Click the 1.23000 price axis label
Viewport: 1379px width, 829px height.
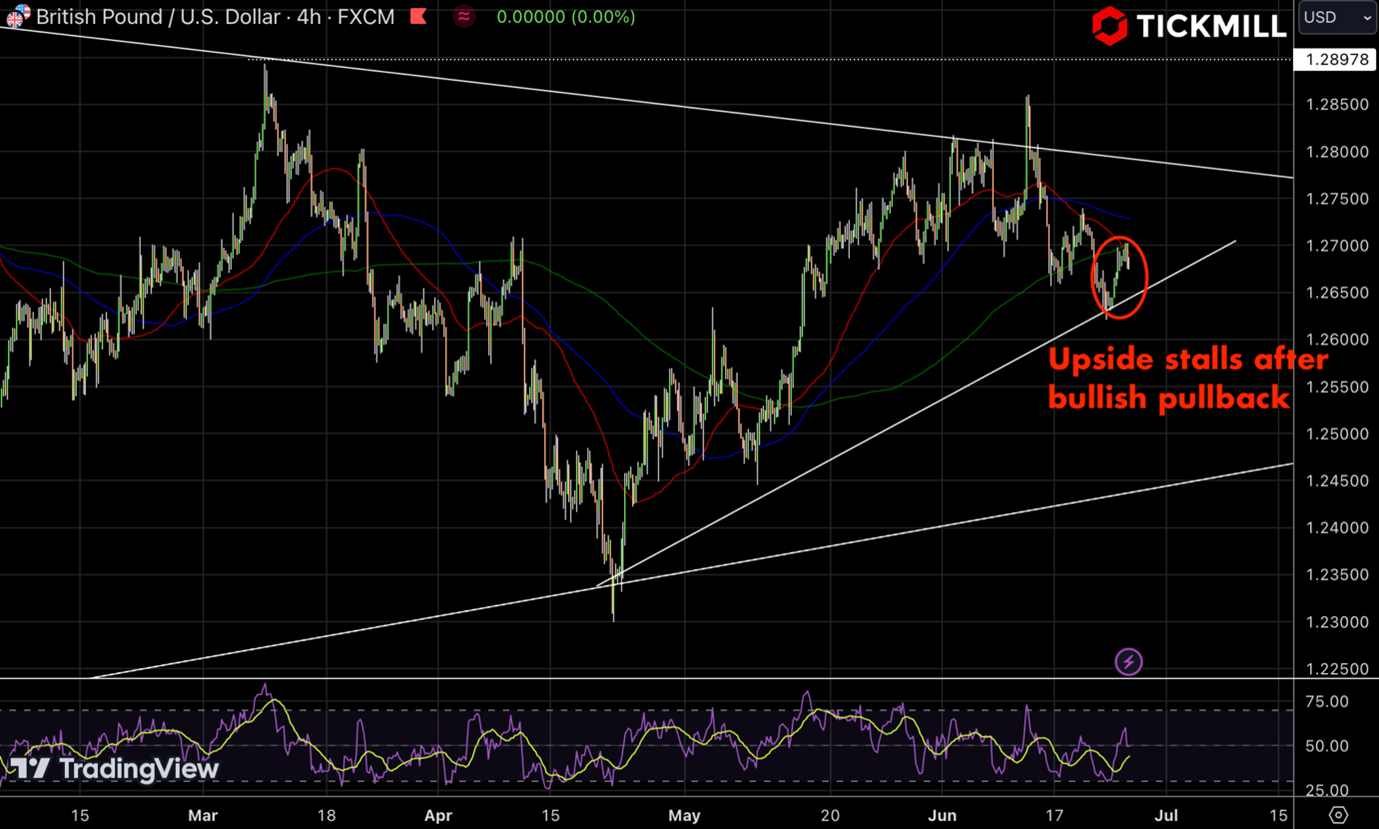click(x=1337, y=622)
